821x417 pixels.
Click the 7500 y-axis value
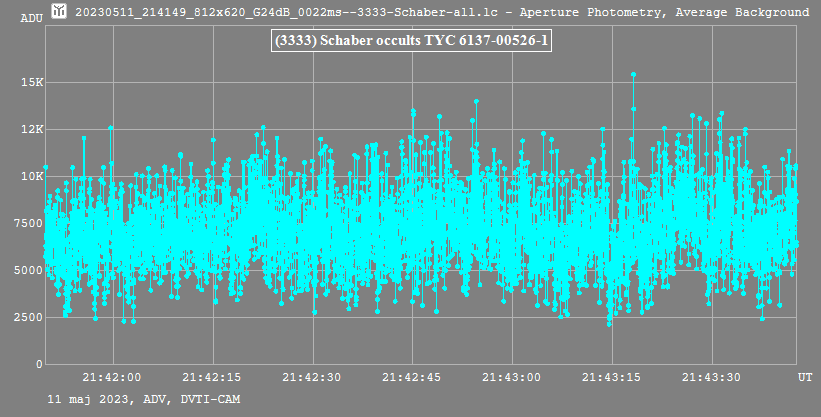tap(29, 223)
